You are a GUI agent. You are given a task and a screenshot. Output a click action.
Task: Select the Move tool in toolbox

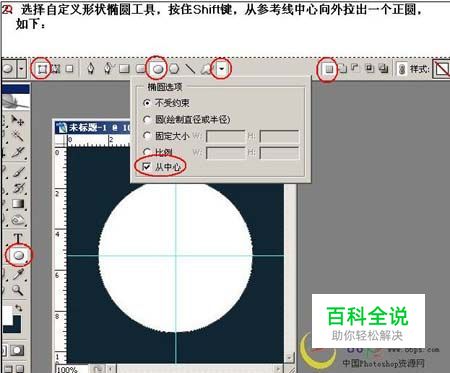pyautogui.click(x=17, y=120)
